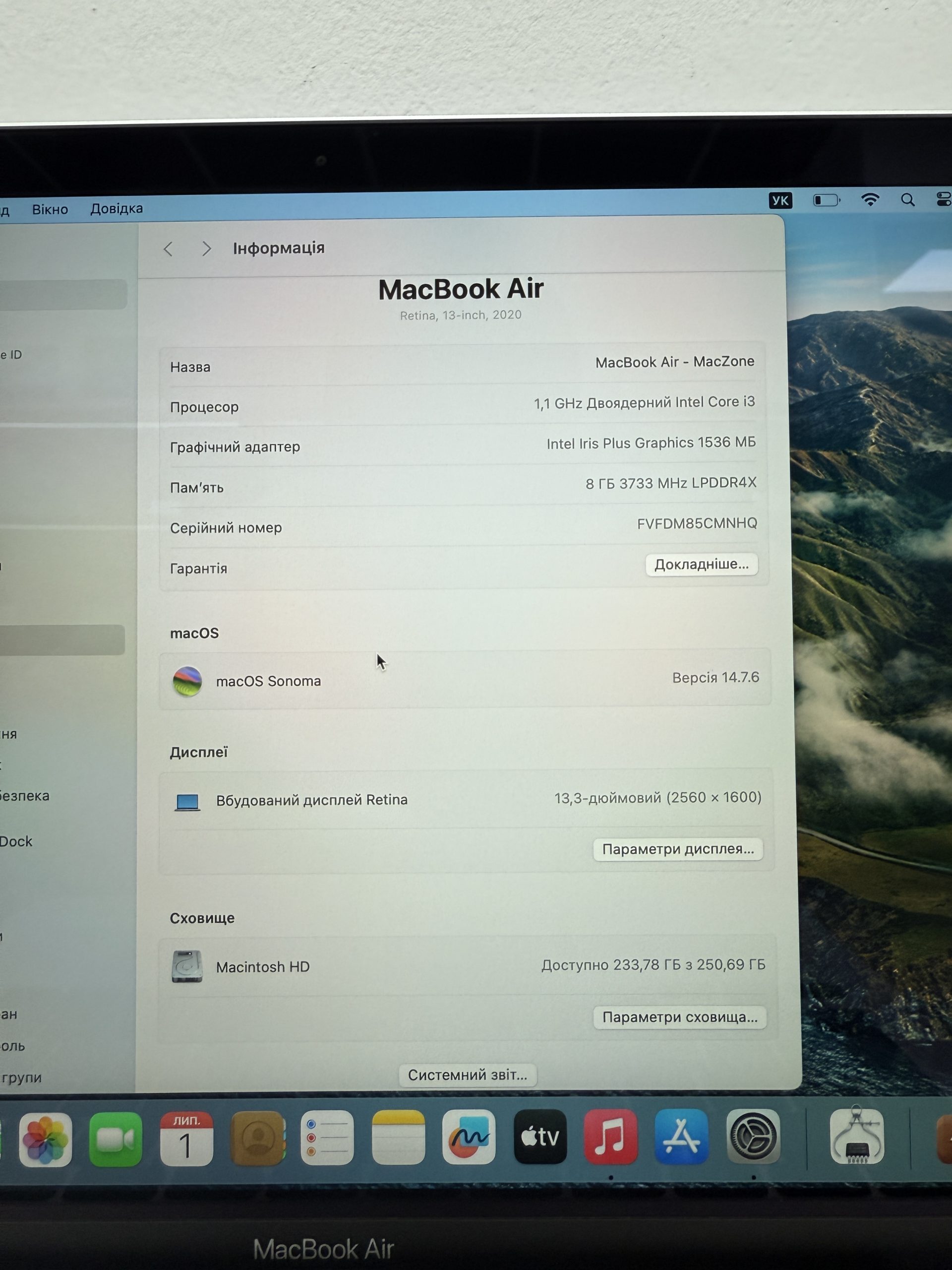
Task: Click processor value 1,1 GHz Intel Core i3
Action: pyautogui.click(x=645, y=402)
